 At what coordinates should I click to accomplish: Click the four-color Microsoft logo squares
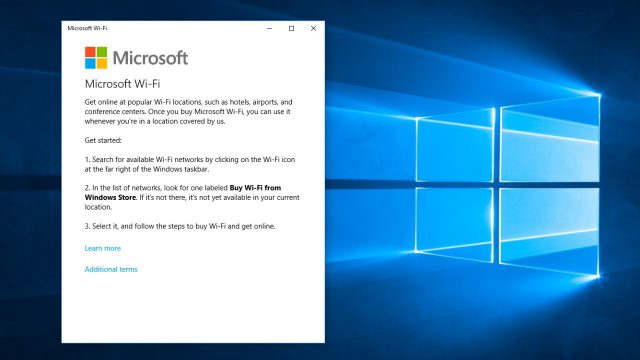(96, 58)
